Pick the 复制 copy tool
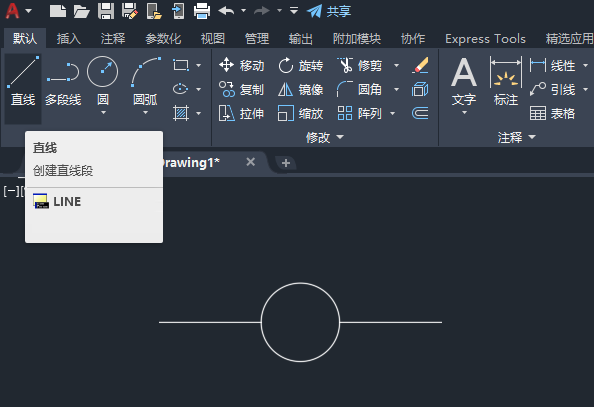Image resolution: width=594 pixels, height=407 pixels. coord(242,90)
